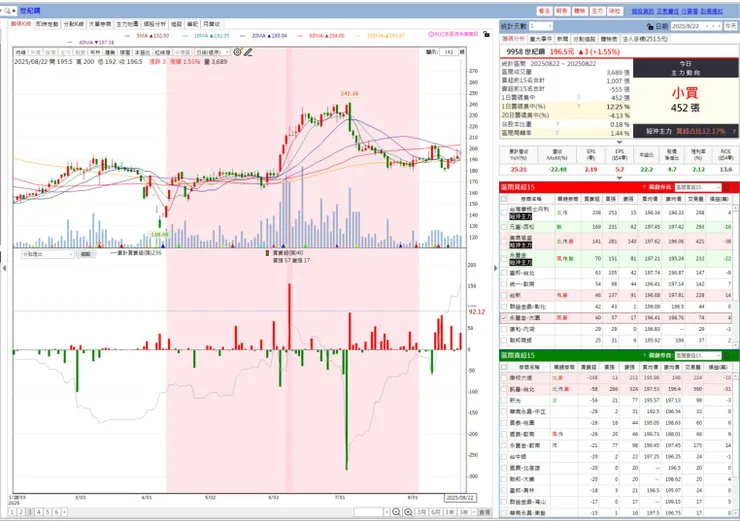Image resolution: width=740 pixels, height=521 pixels.
Task: Click the question mark in 當沖主力 bar
Action: click(734, 131)
